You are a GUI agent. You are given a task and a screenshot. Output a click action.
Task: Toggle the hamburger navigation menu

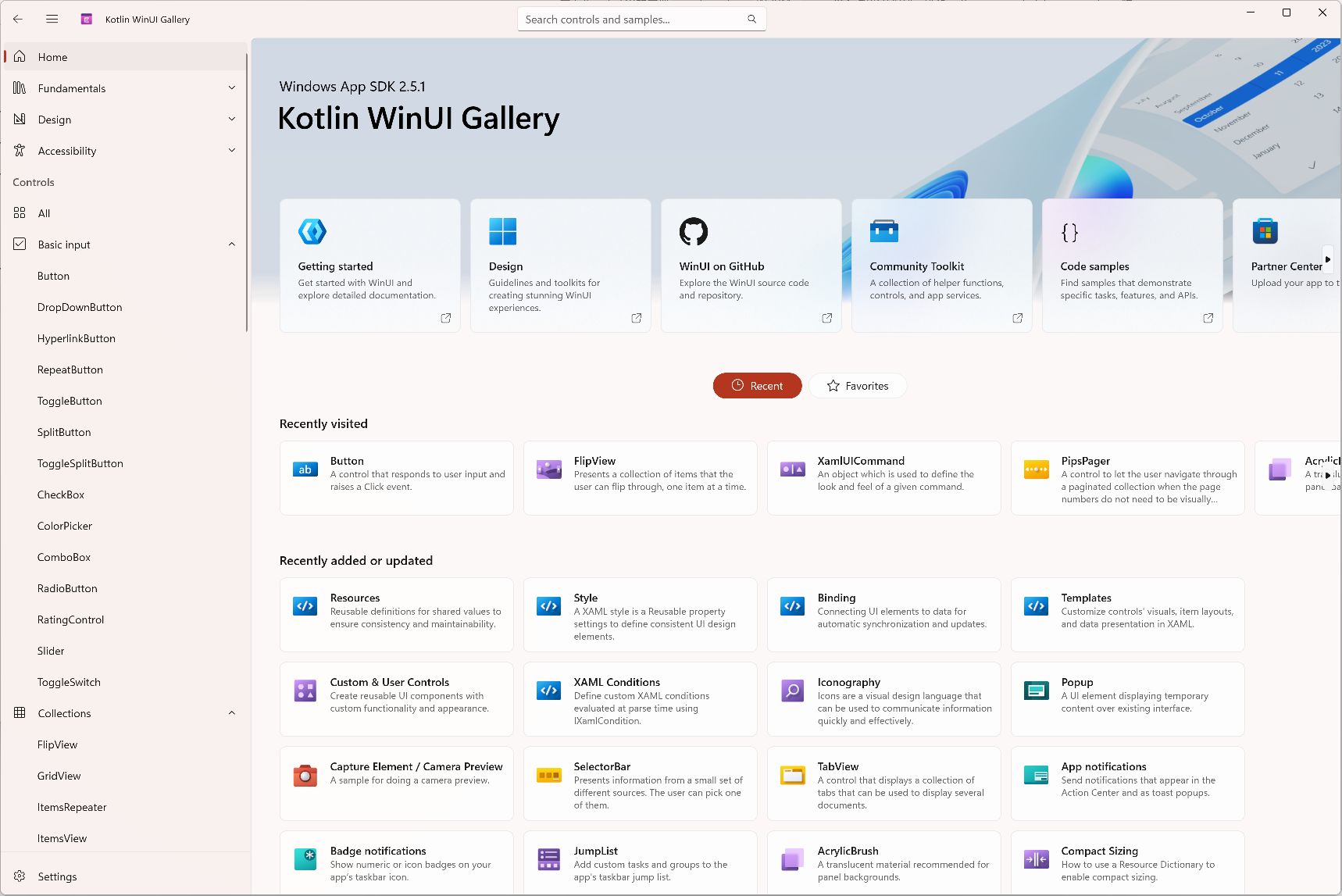click(x=52, y=19)
